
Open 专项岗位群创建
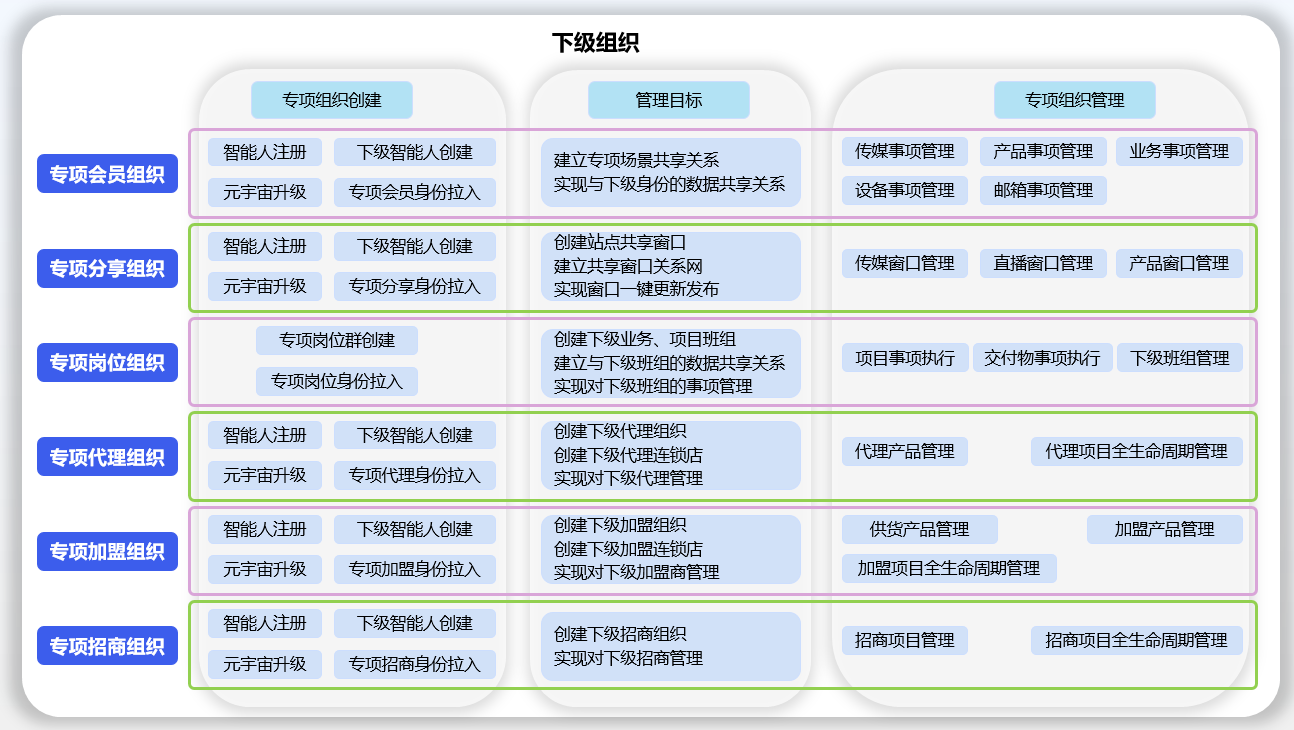point(337,340)
